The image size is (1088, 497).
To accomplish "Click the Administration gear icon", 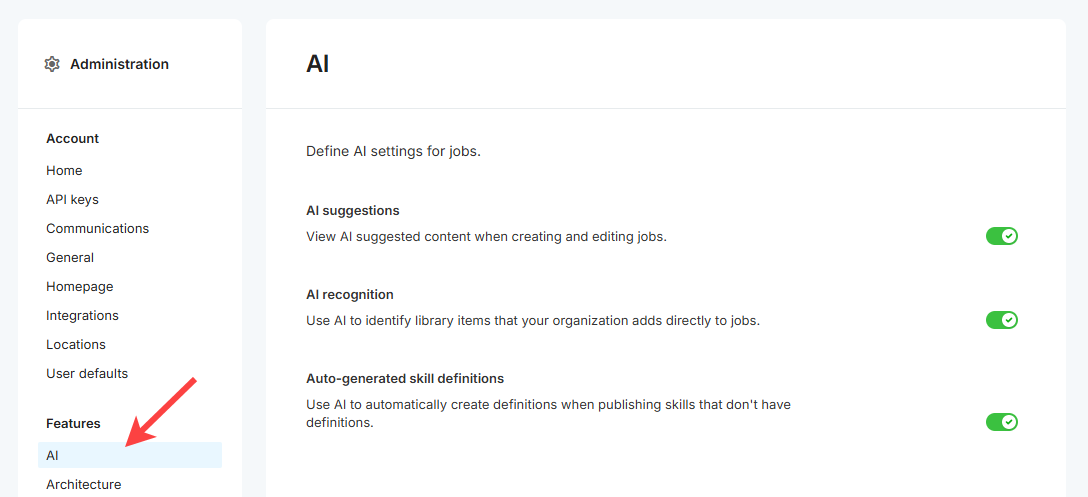I will pos(52,64).
